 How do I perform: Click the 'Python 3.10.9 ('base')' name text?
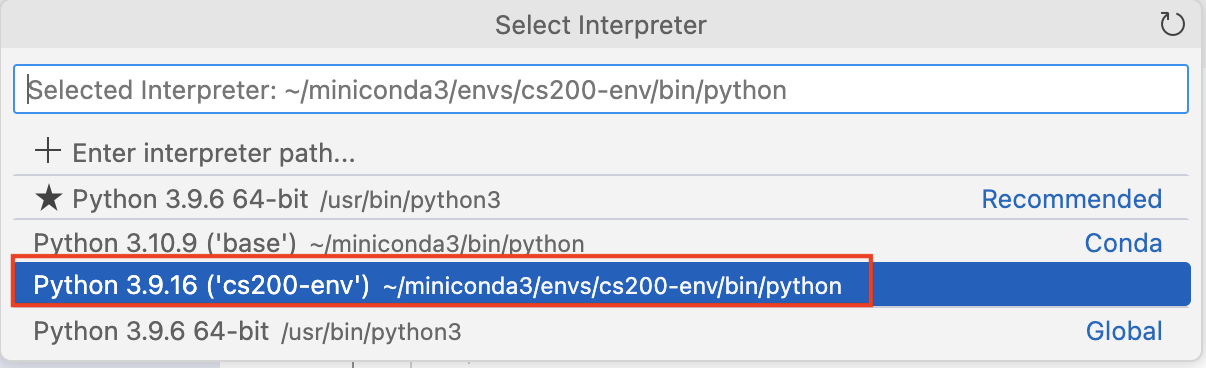[165, 243]
